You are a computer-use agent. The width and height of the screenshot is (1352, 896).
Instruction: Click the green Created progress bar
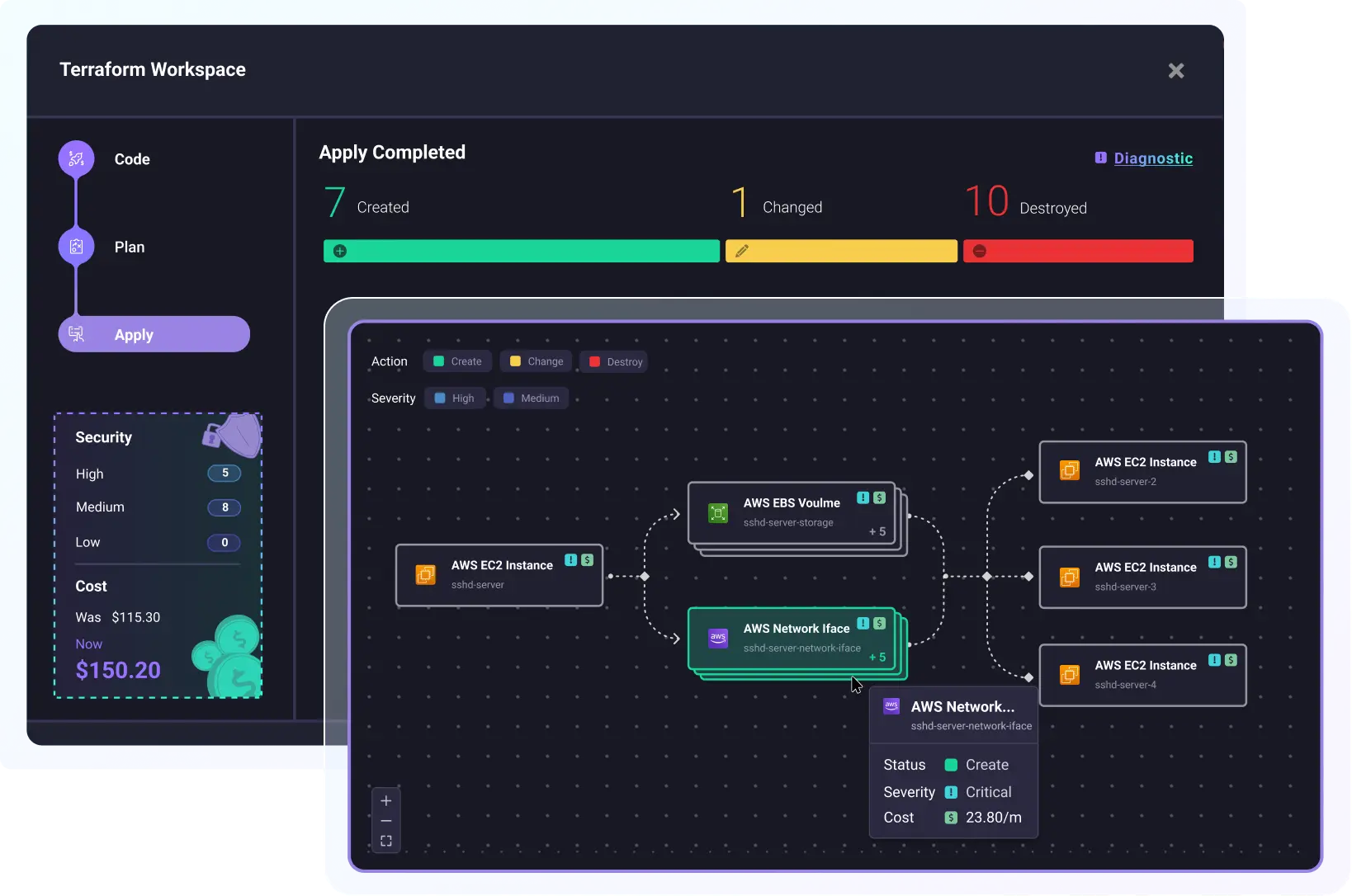522,251
